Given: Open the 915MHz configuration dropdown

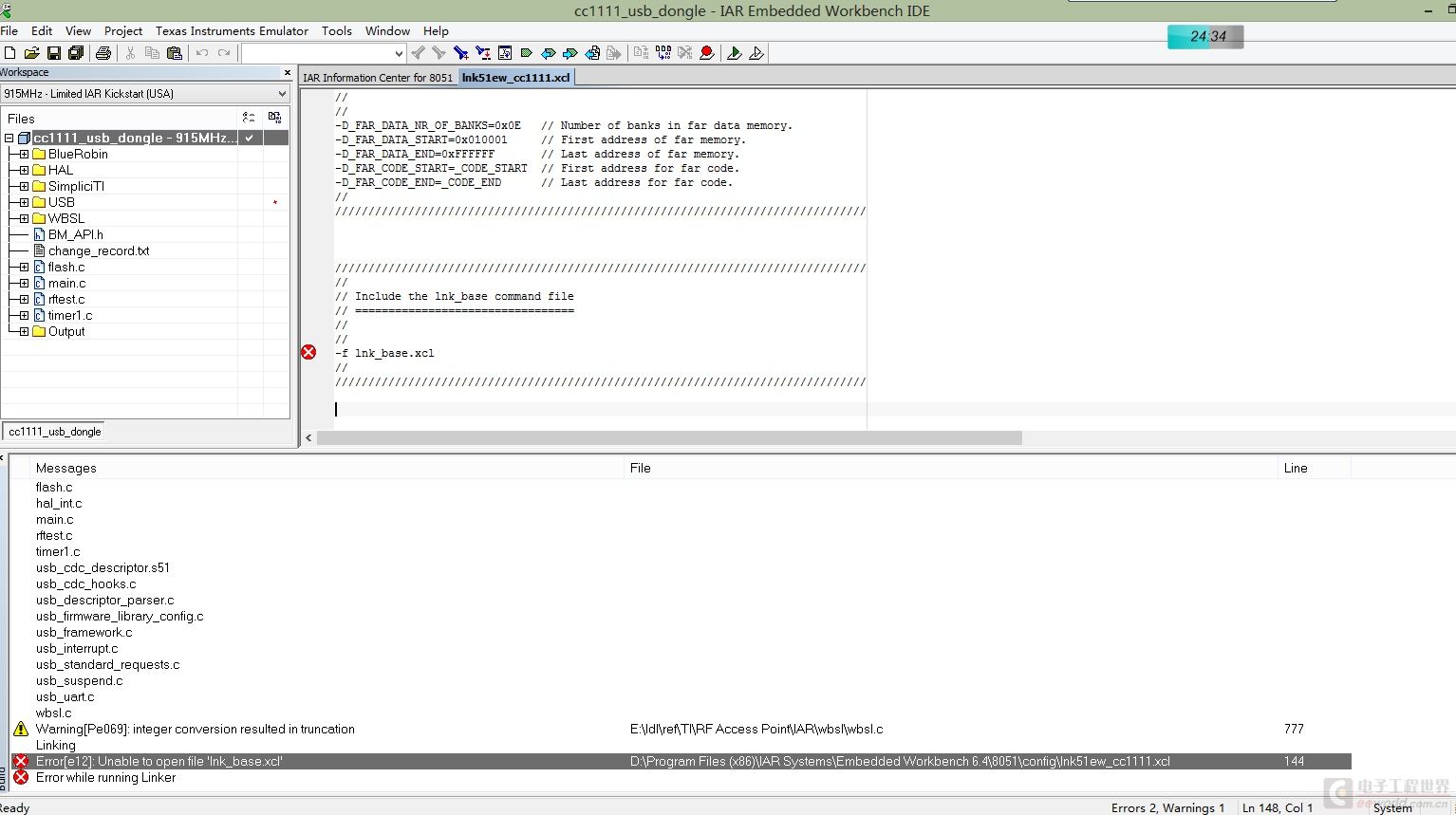Looking at the screenshot, I should (282, 94).
